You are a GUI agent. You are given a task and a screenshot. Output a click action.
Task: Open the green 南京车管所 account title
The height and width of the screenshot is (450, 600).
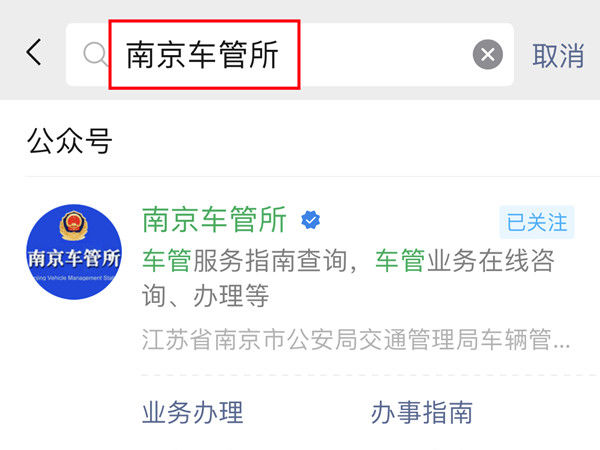coord(214,220)
